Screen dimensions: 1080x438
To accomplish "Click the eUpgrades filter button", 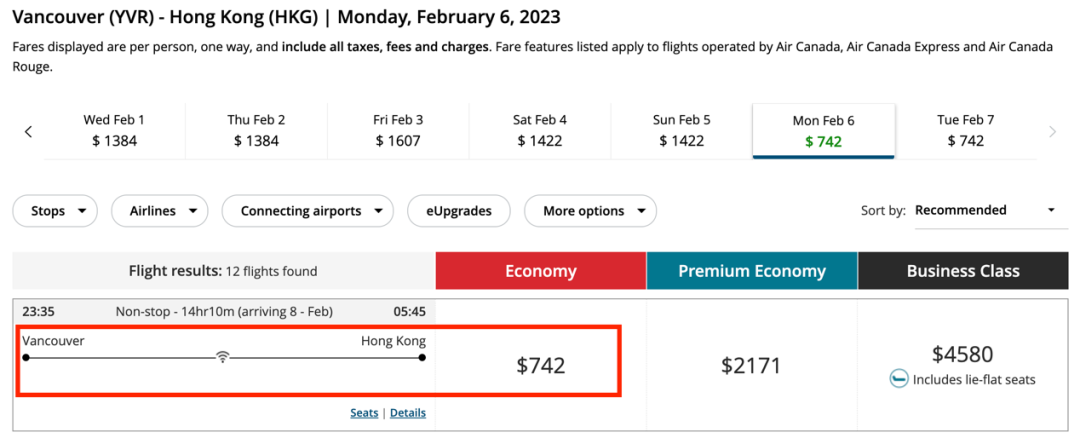I will click(x=458, y=211).
